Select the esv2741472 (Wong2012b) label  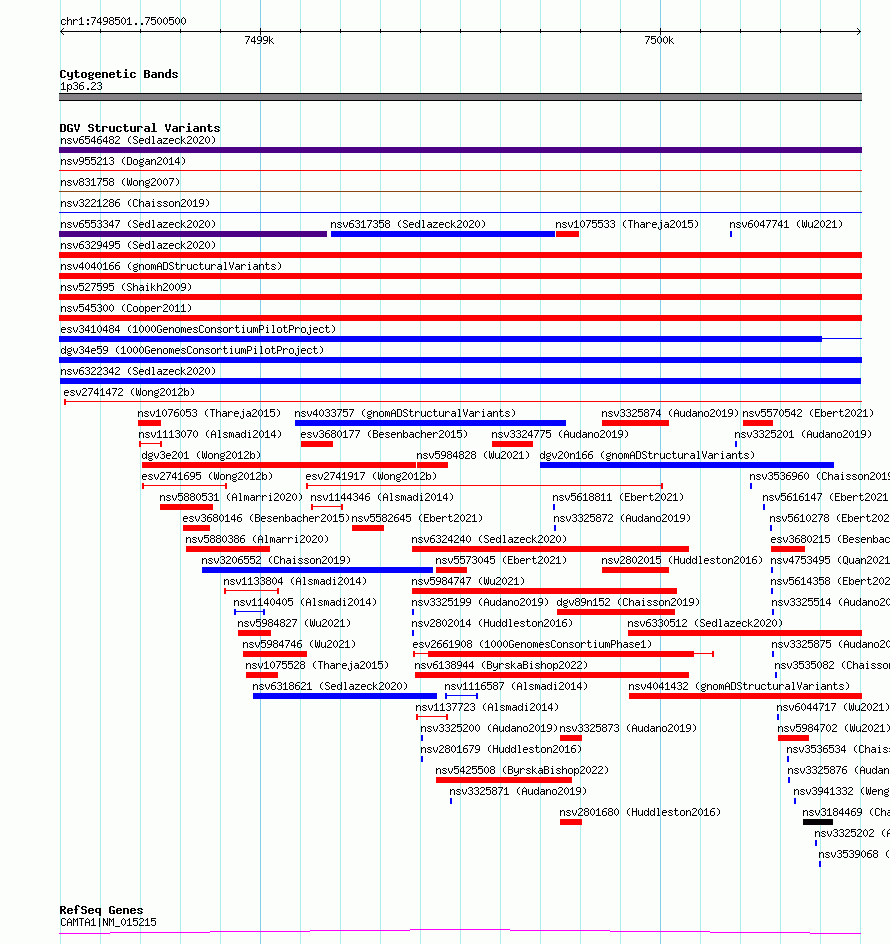[129, 393]
